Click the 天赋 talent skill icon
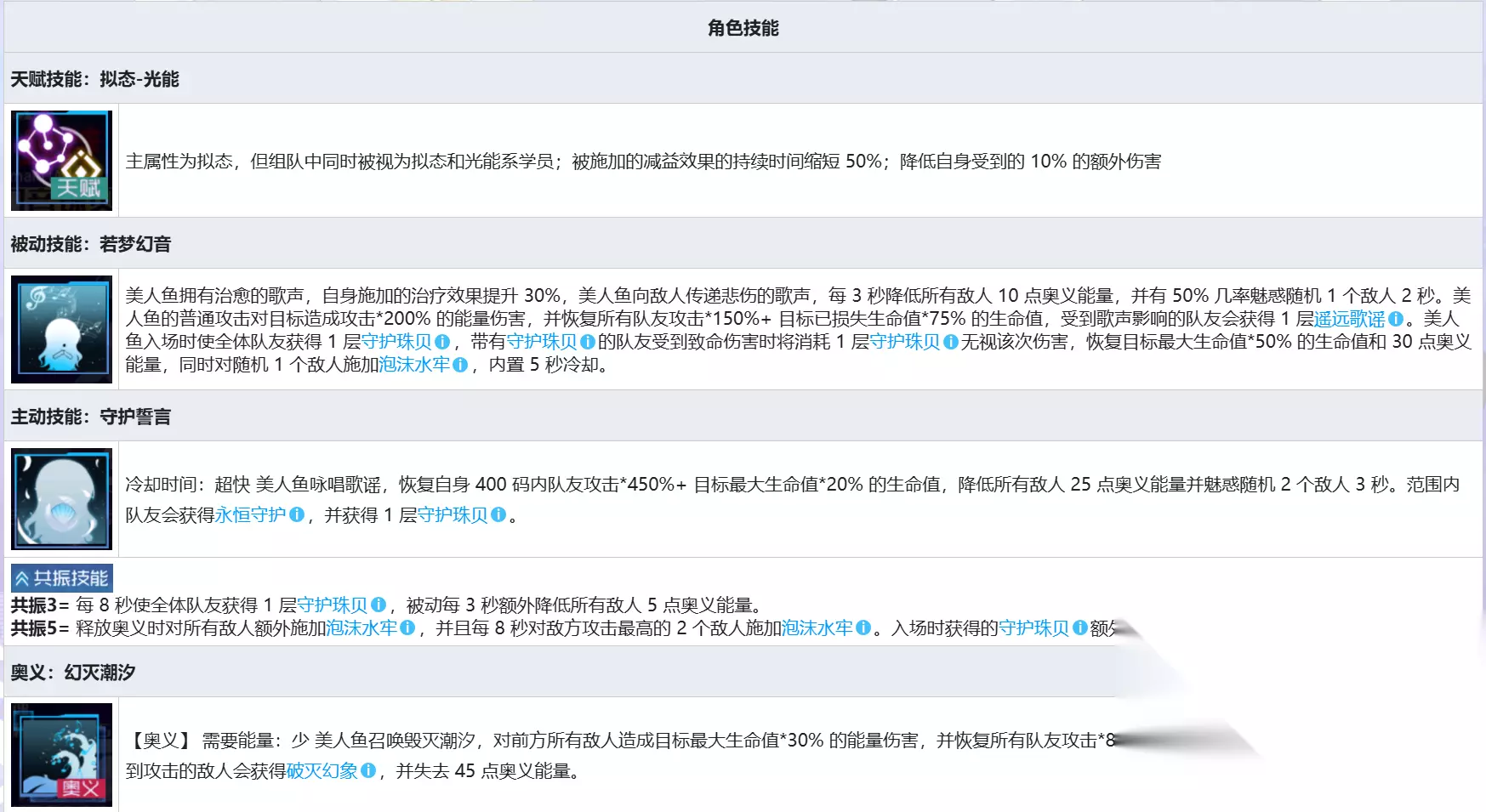The width and height of the screenshot is (1486, 812). point(61,161)
